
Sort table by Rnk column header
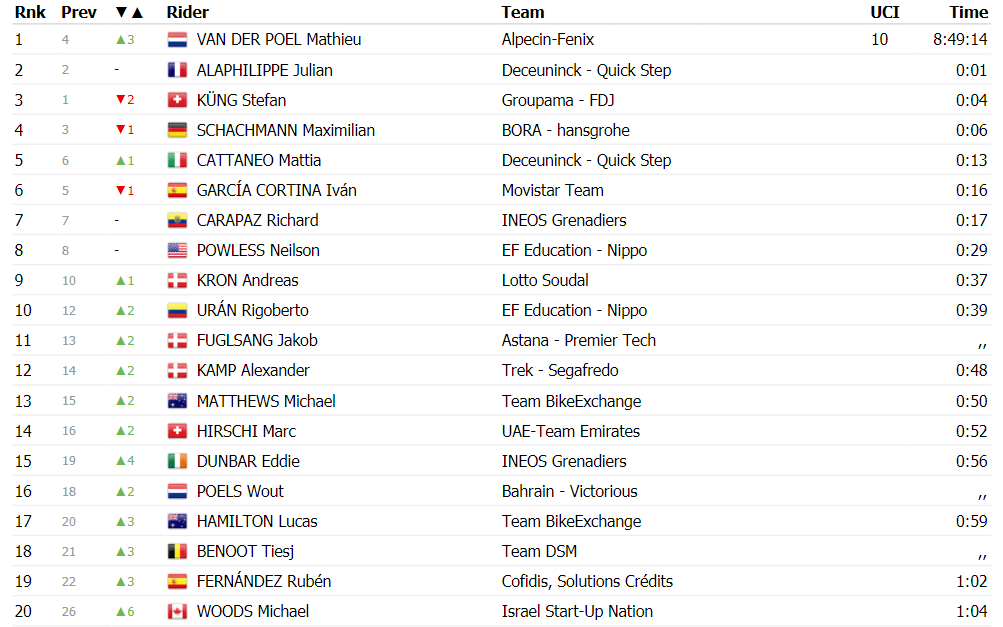30,12
